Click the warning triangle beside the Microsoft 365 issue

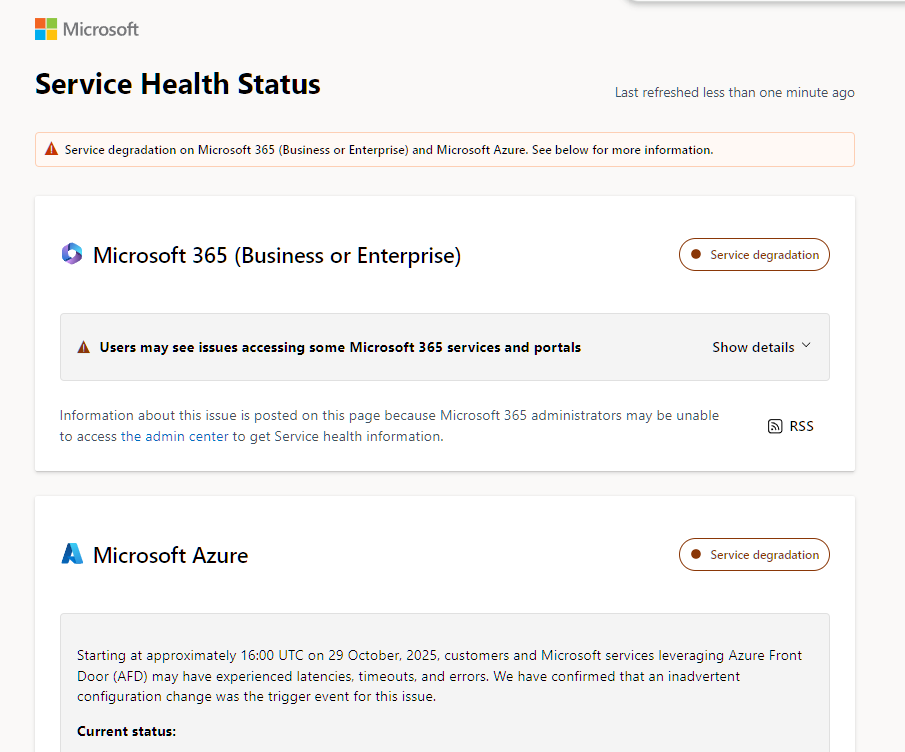click(84, 348)
